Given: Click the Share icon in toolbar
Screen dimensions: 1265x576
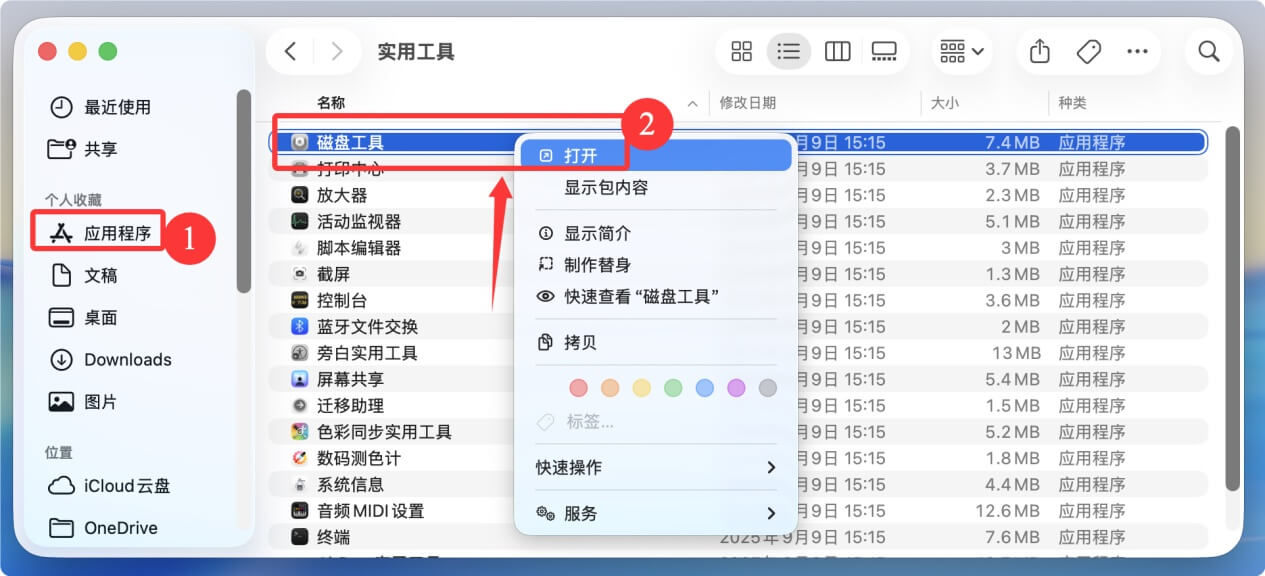Looking at the screenshot, I should (1039, 51).
